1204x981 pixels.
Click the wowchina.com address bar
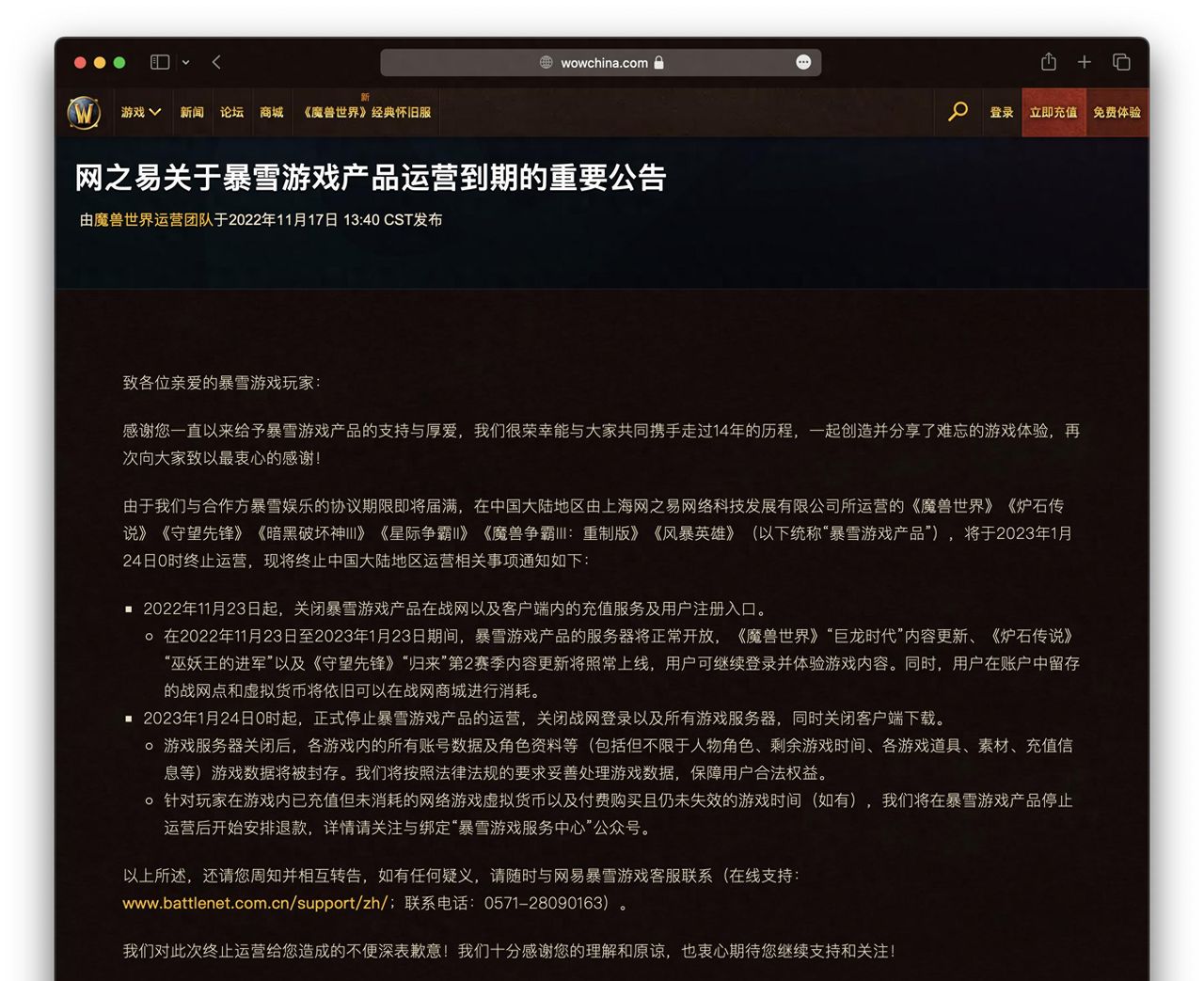coord(600,63)
